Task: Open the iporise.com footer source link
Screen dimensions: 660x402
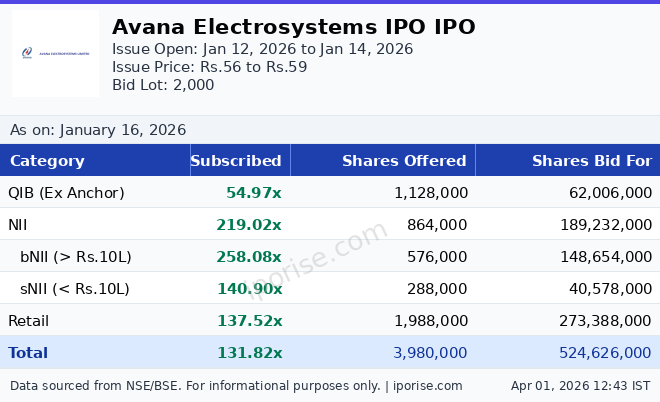Action: tap(426, 386)
